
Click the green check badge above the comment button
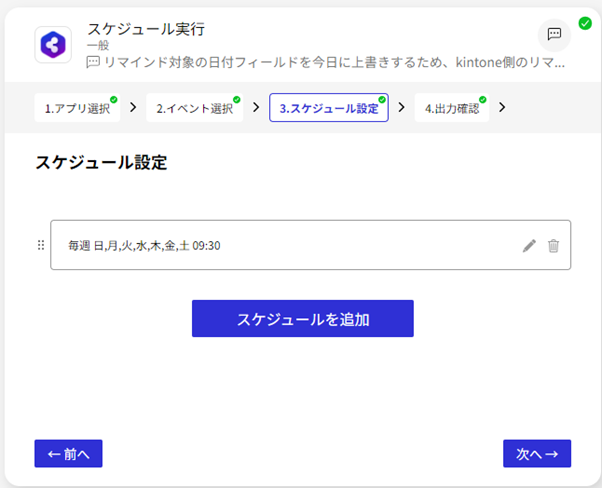point(584,22)
